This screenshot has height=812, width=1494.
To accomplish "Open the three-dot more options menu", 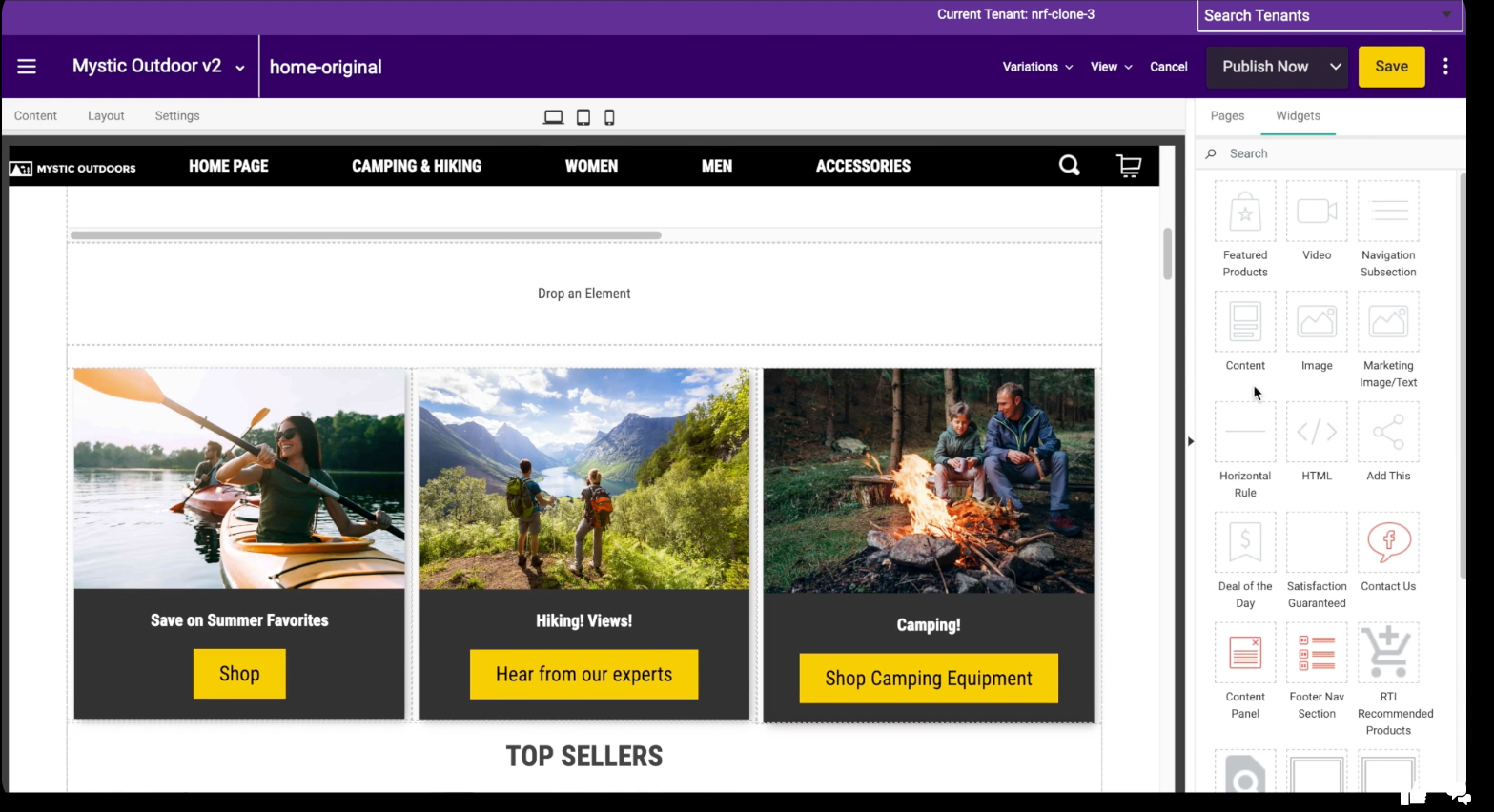I will 1445,67.
